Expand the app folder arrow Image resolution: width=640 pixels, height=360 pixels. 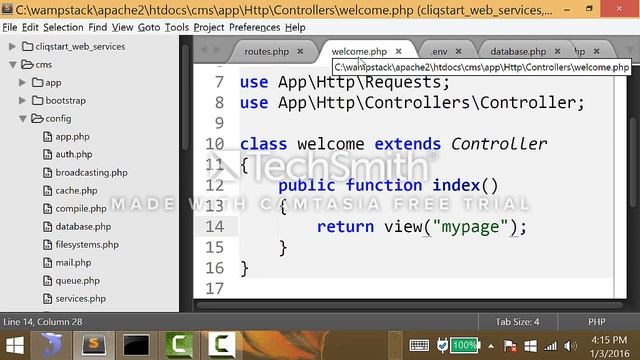(22, 82)
